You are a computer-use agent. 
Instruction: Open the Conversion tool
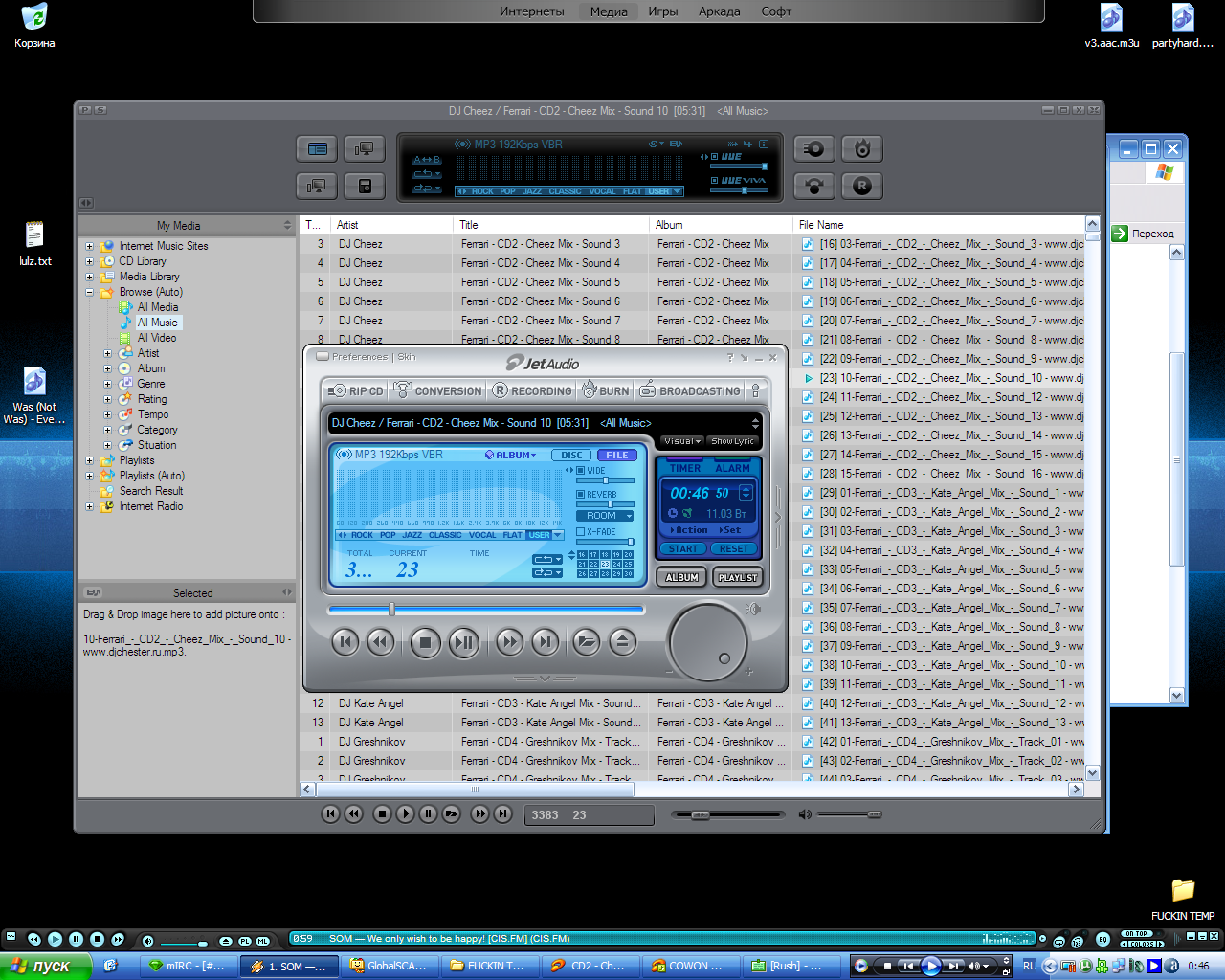[437, 390]
